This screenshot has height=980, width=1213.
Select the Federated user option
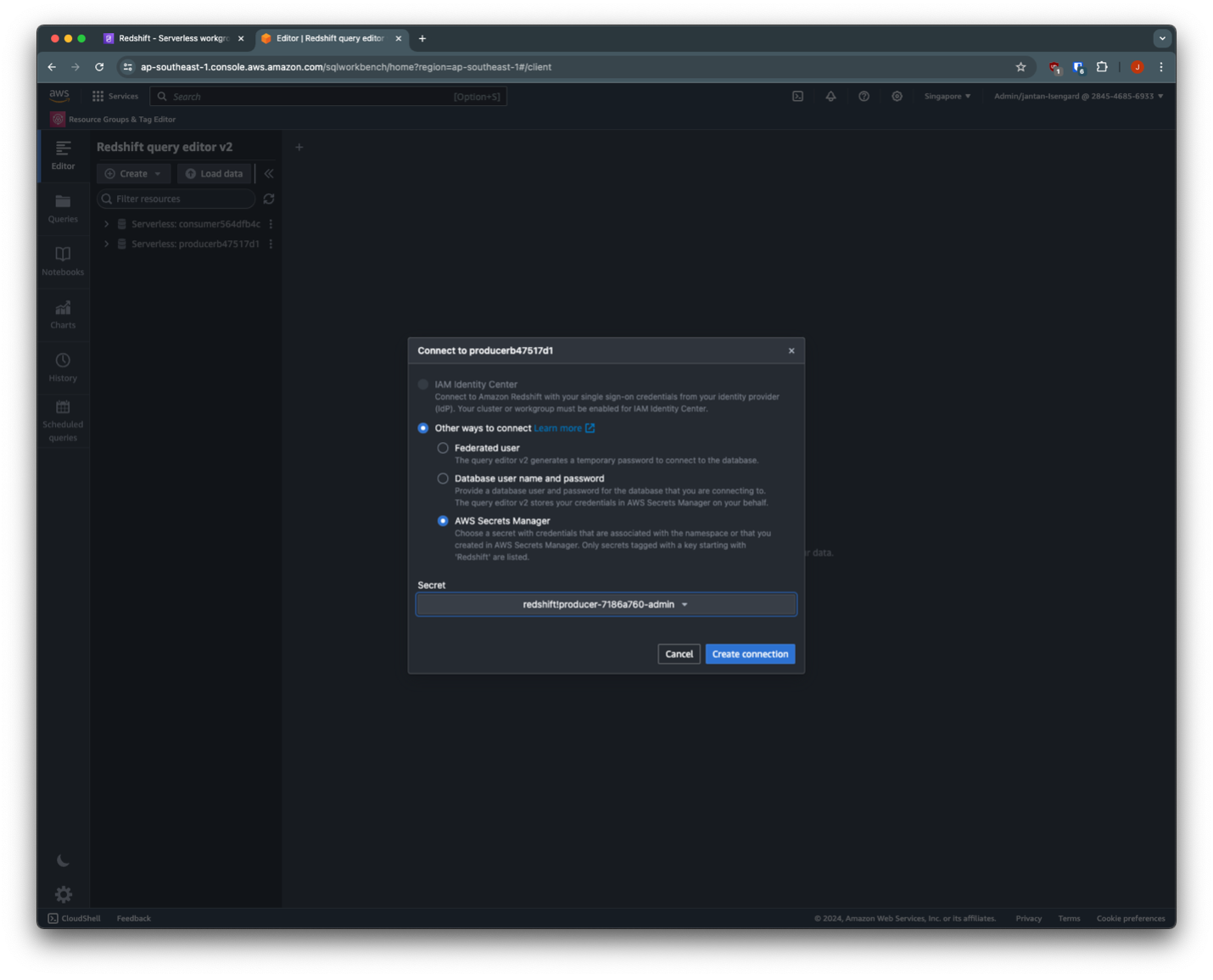[443, 448]
